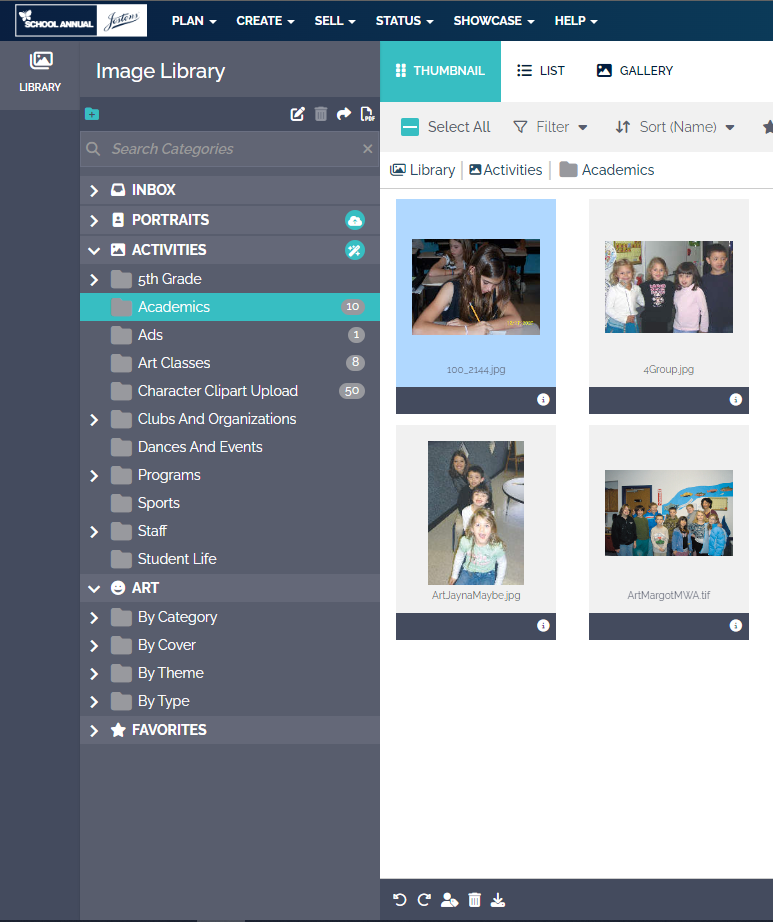Select the ArtMargotMWA.tif thumbnail
The image size is (773, 922).
(668, 513)
